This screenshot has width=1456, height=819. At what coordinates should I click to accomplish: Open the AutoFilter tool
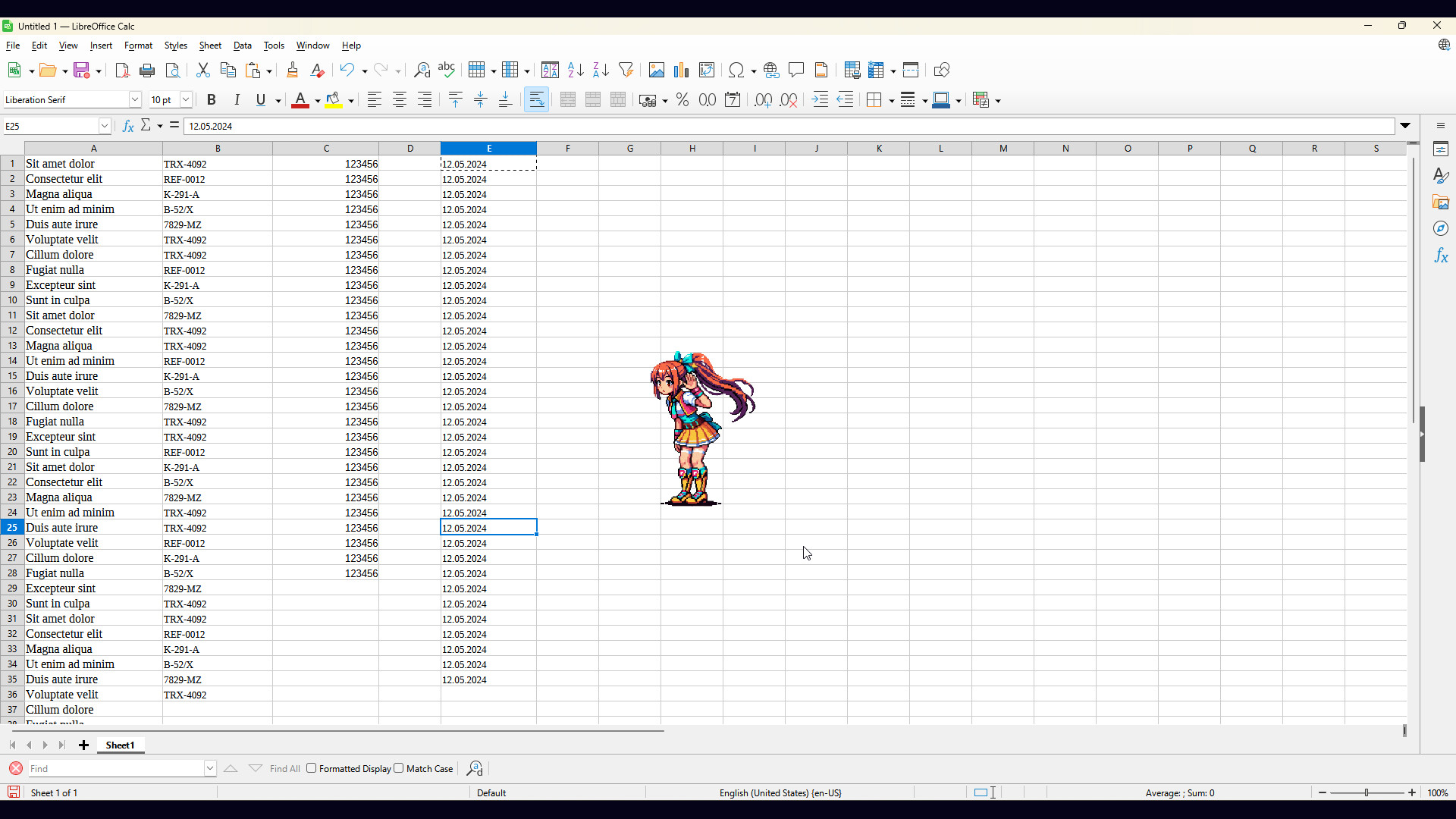[626, 70]
